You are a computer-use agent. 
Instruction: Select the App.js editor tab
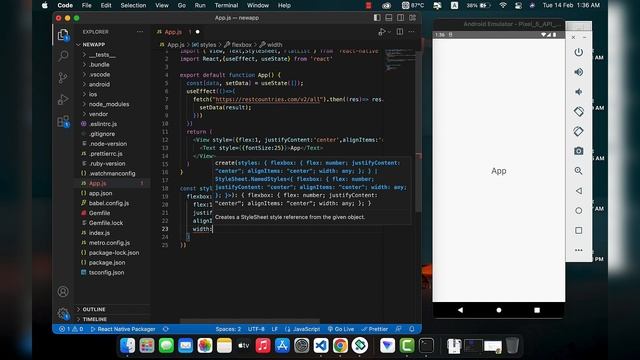pos(178,32)
